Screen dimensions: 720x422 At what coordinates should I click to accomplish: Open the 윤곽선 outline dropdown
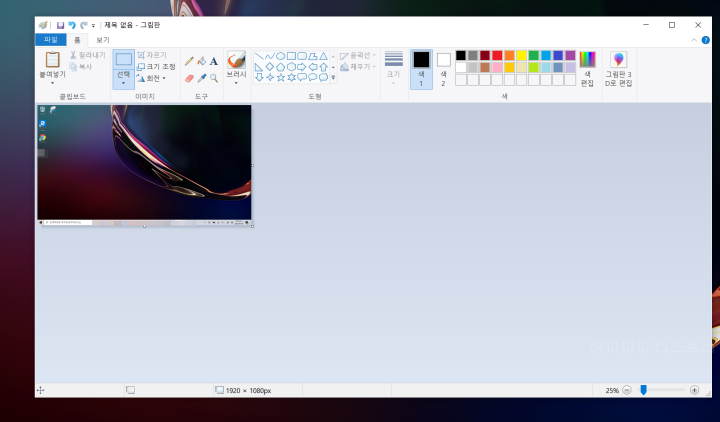click(358, 56)
